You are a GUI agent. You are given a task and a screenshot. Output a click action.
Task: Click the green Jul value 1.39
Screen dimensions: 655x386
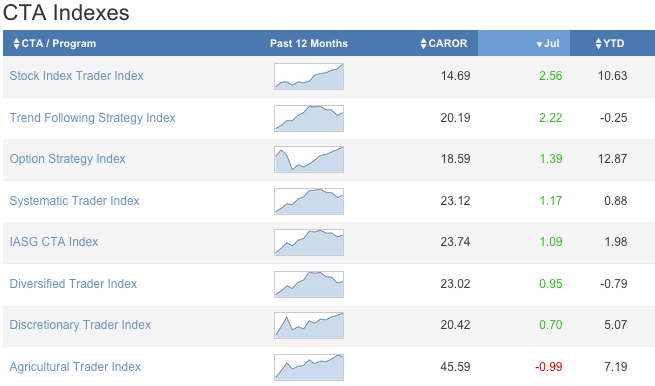(x=551, y=159)
